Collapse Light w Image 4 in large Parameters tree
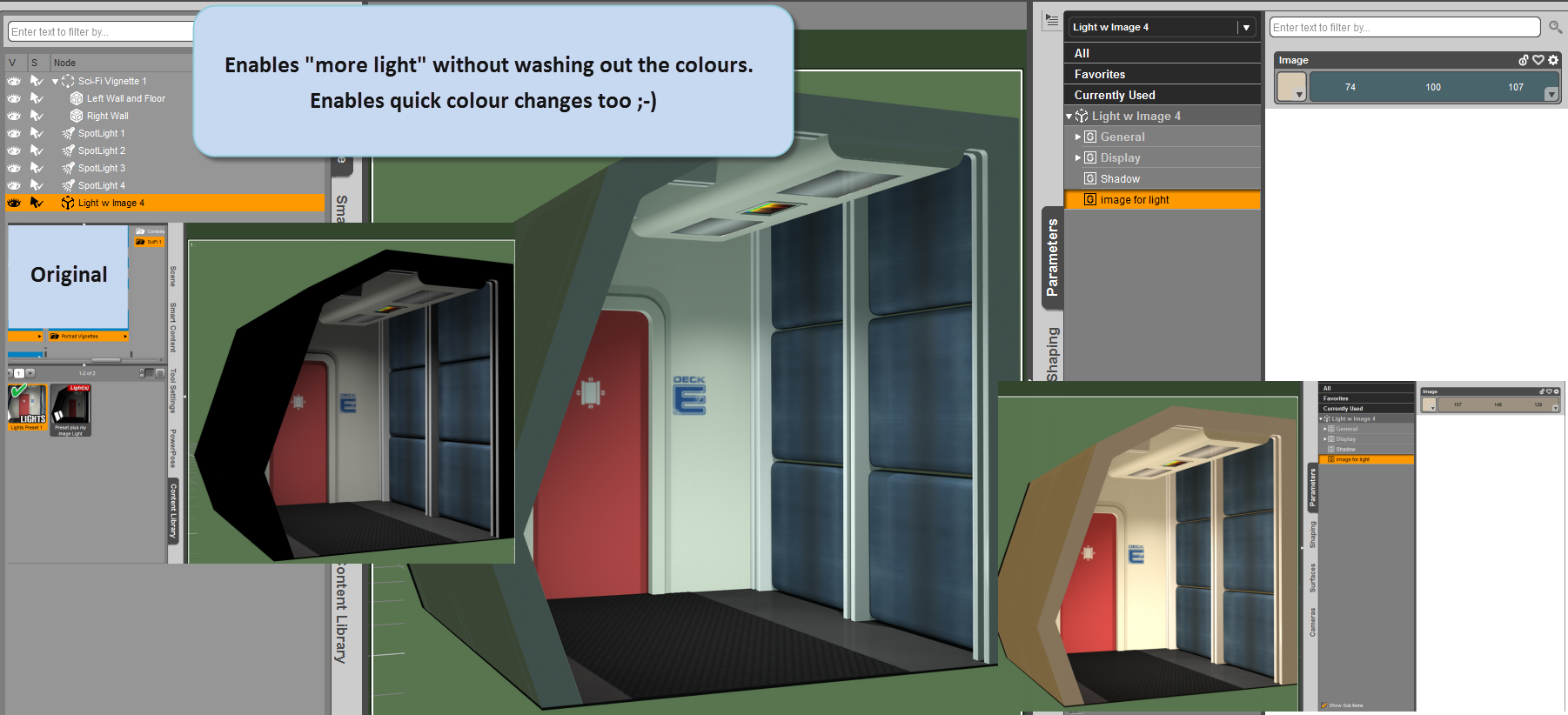This screenshot has width=1568, height=715. [x=1069, y=117]
